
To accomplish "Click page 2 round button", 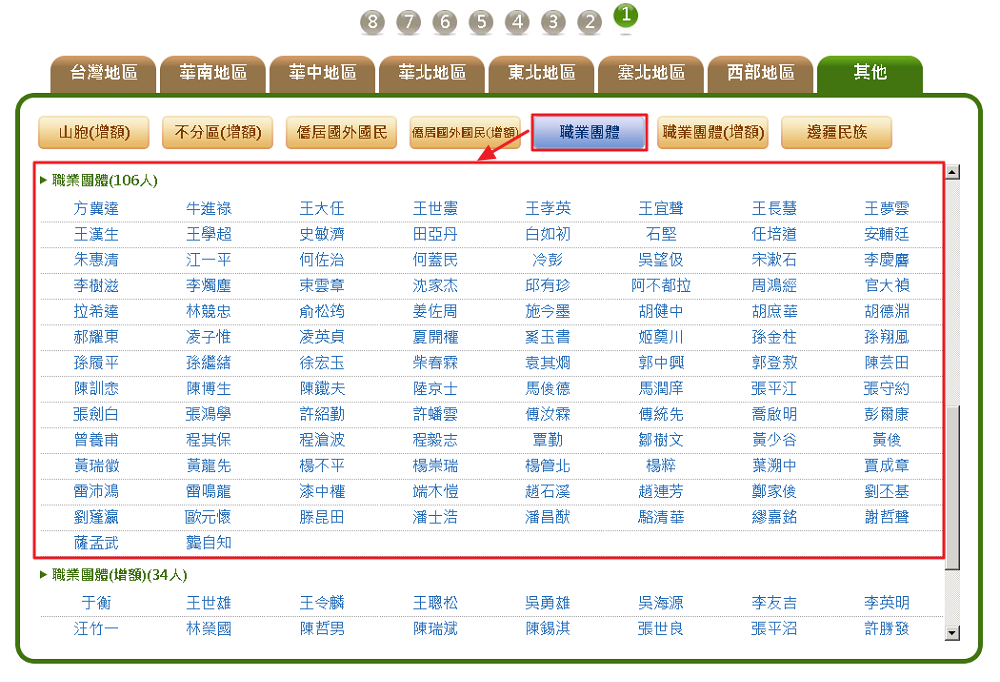I will 589,21.
